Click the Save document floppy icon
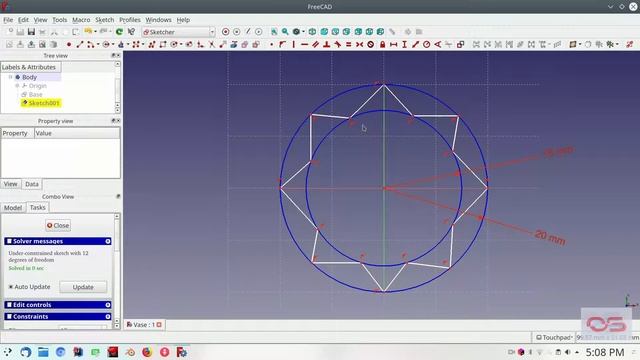 (31, 32)
